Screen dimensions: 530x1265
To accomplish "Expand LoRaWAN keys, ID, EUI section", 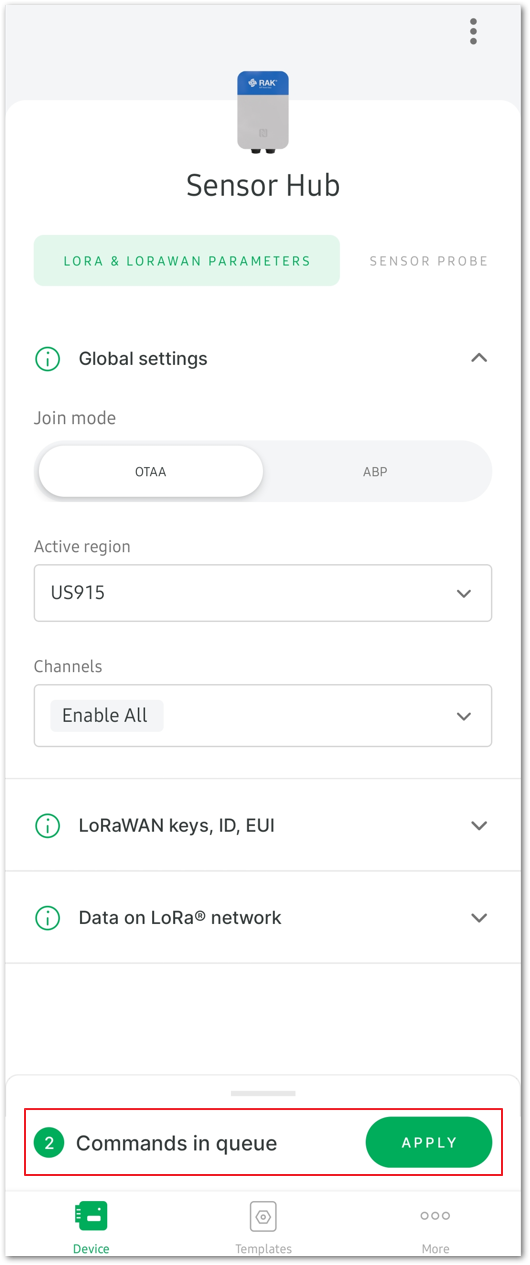I will (263, 826).
